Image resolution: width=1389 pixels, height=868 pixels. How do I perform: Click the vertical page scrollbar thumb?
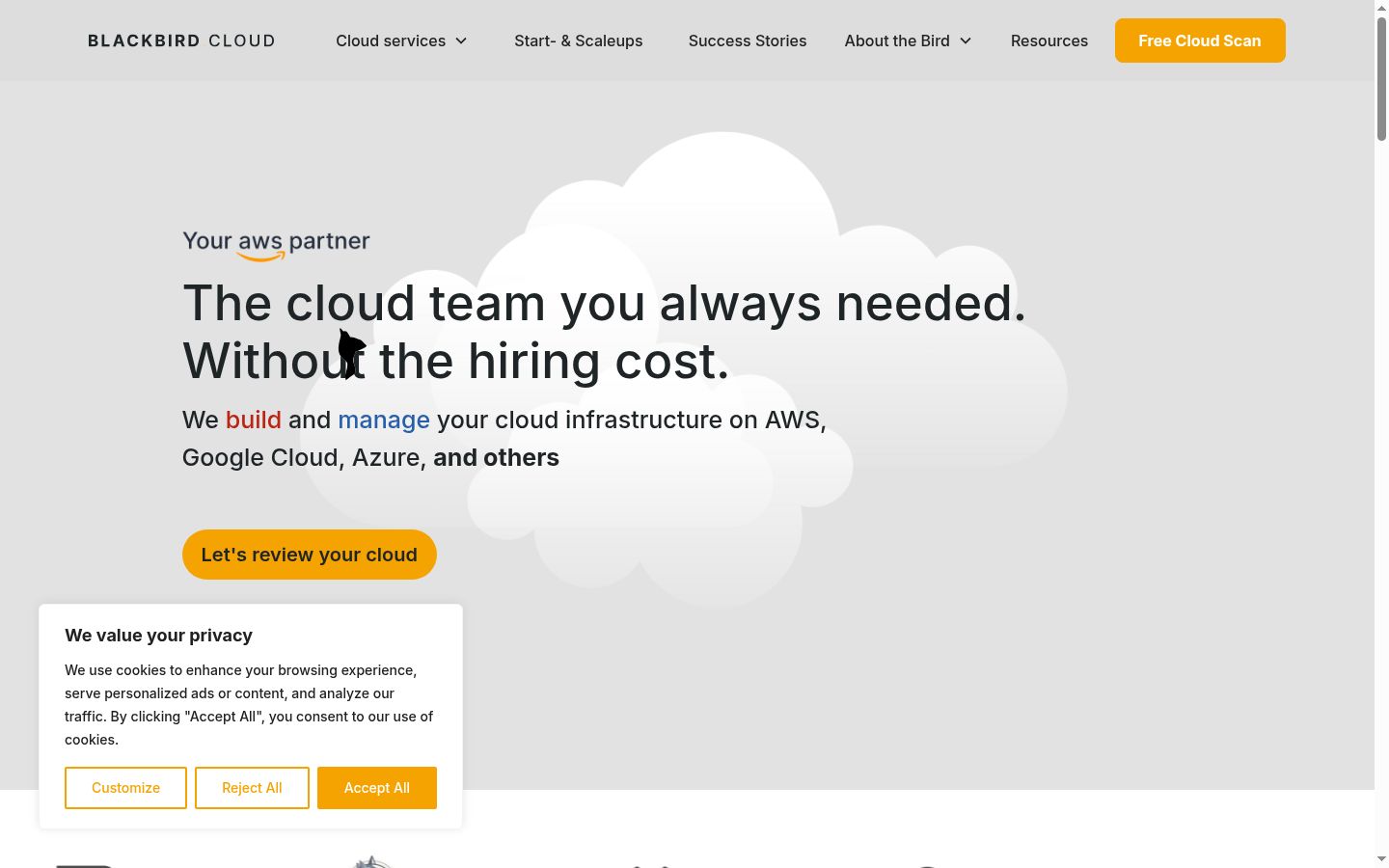pyautogui.click(x=1381, y=77)
